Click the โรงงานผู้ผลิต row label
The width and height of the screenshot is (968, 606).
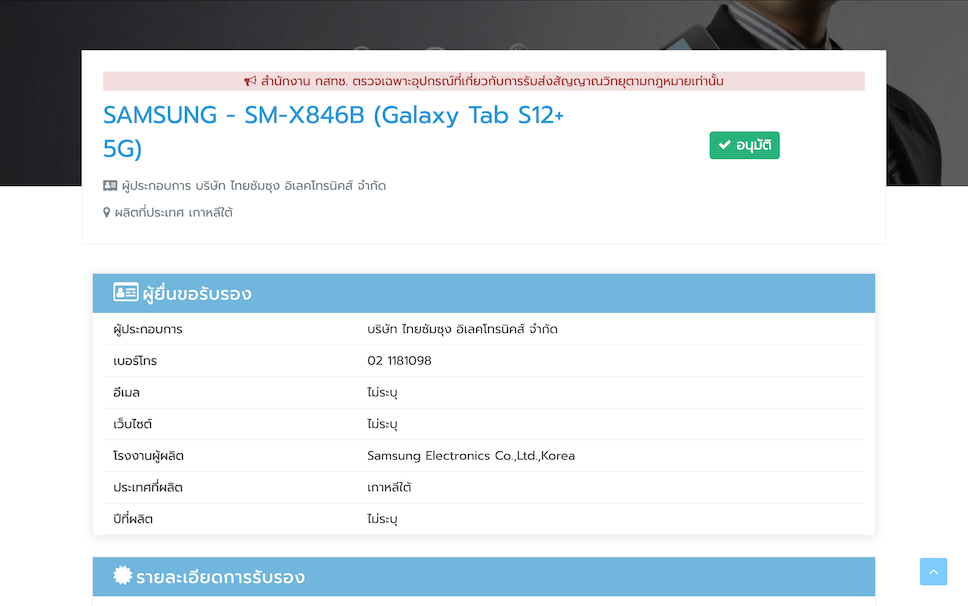[x=148, y=456]
